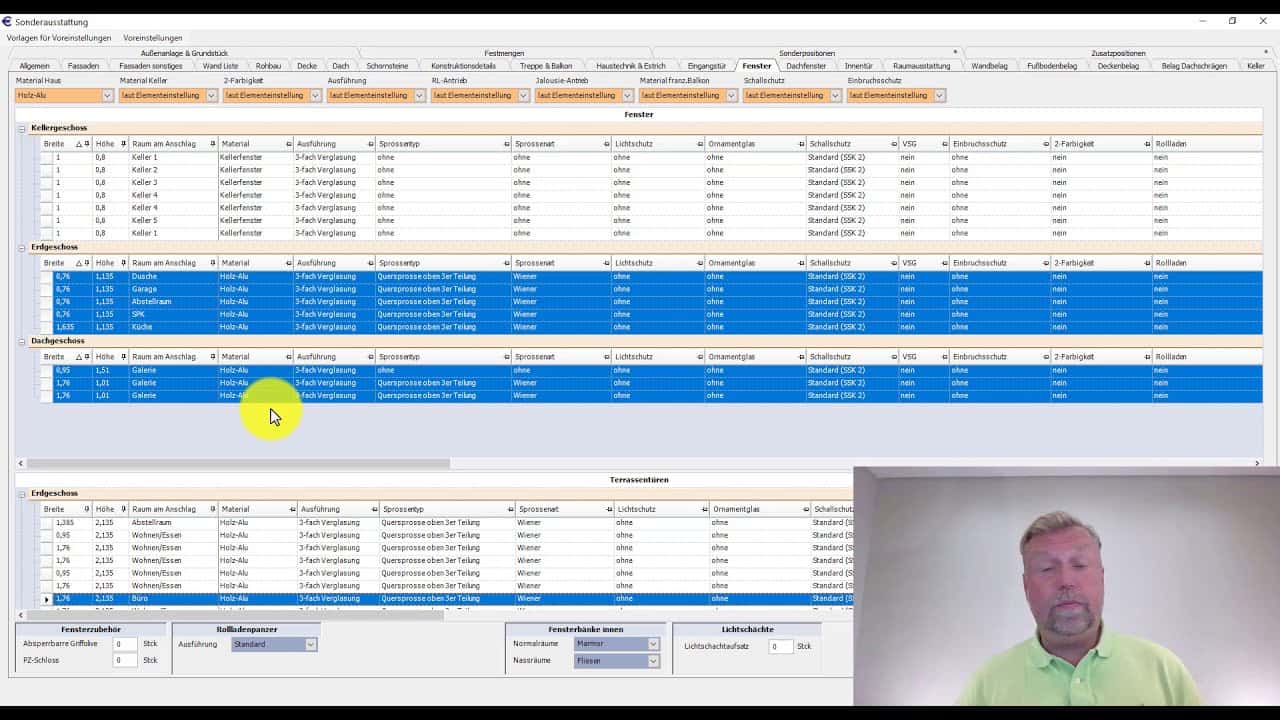
Task: Click filter icon on Kellergeschoss Sprossentyp column
Action: coord(506,144)
